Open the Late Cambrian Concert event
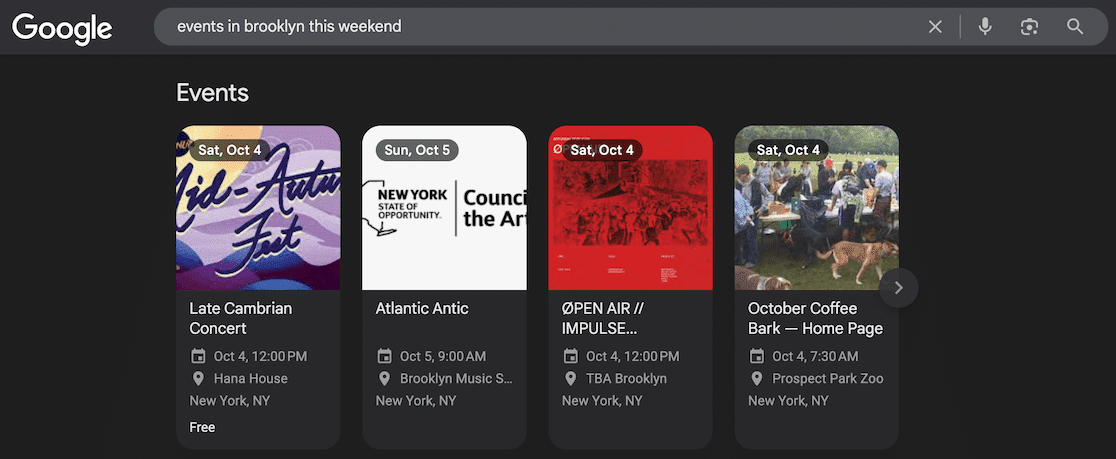Screen dimensions: 1116x459 [240, 318]
